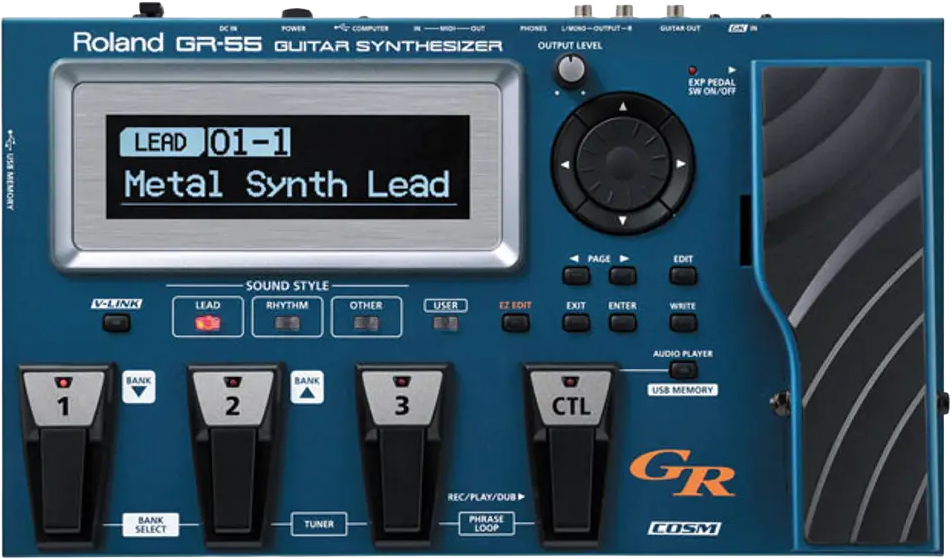Push the EDIT button
952x559 pixels.
click(683, 276)
